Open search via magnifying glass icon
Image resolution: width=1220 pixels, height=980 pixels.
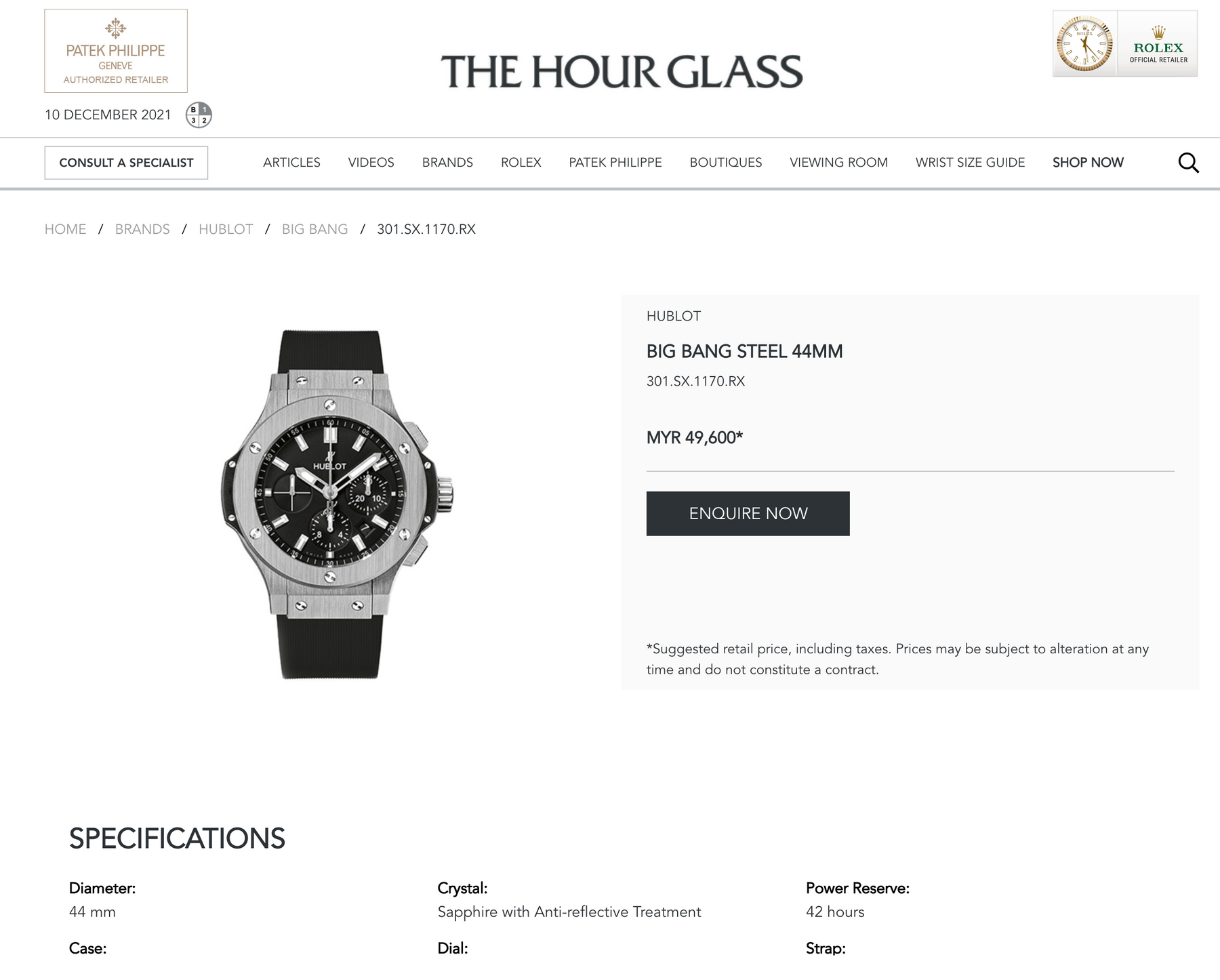[1188, 163]
